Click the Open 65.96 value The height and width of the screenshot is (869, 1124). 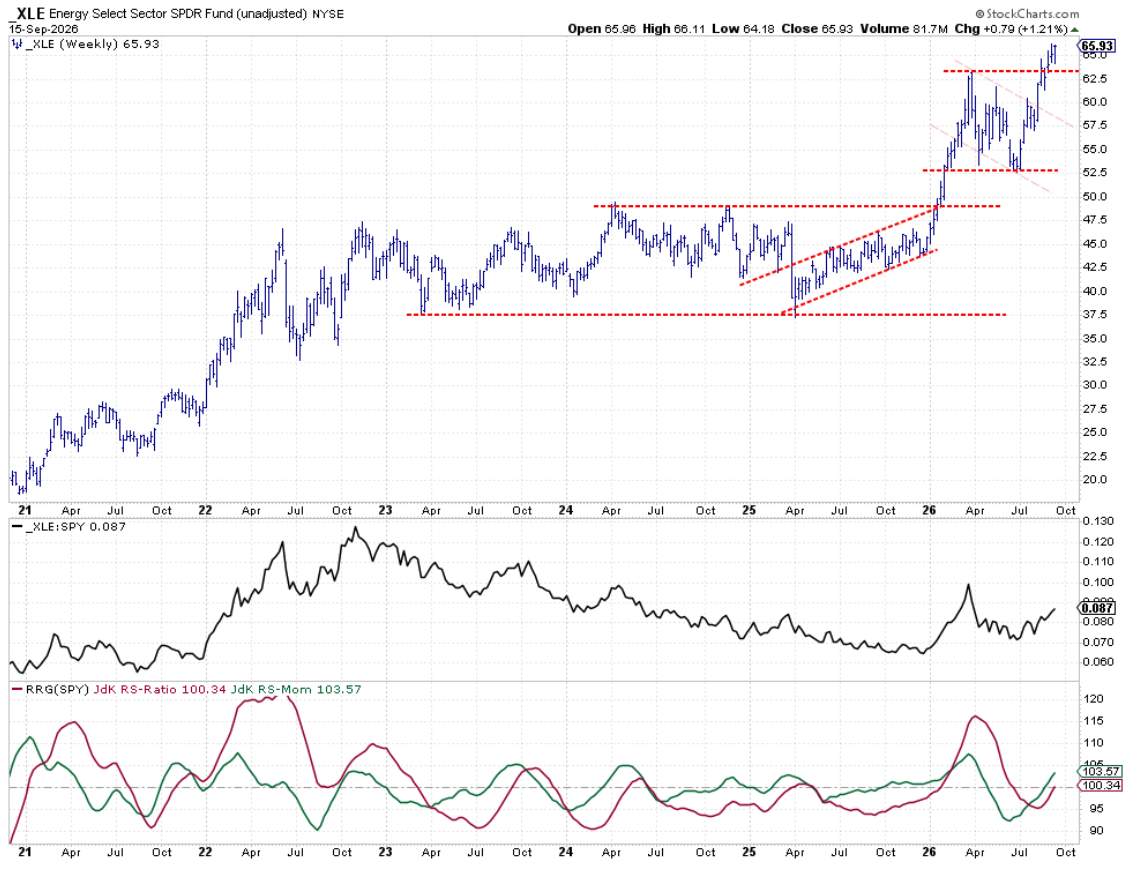(601, 29)
